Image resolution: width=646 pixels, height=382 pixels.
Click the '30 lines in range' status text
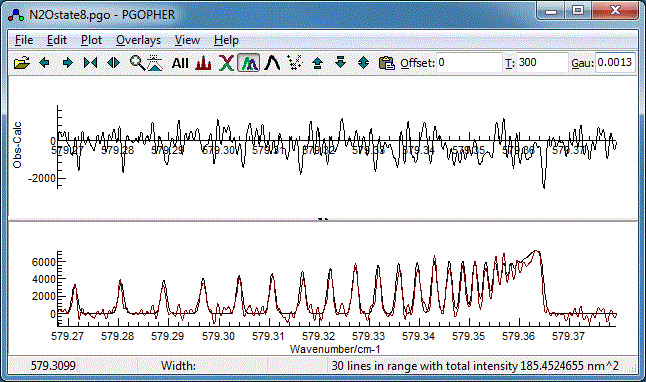475,366
